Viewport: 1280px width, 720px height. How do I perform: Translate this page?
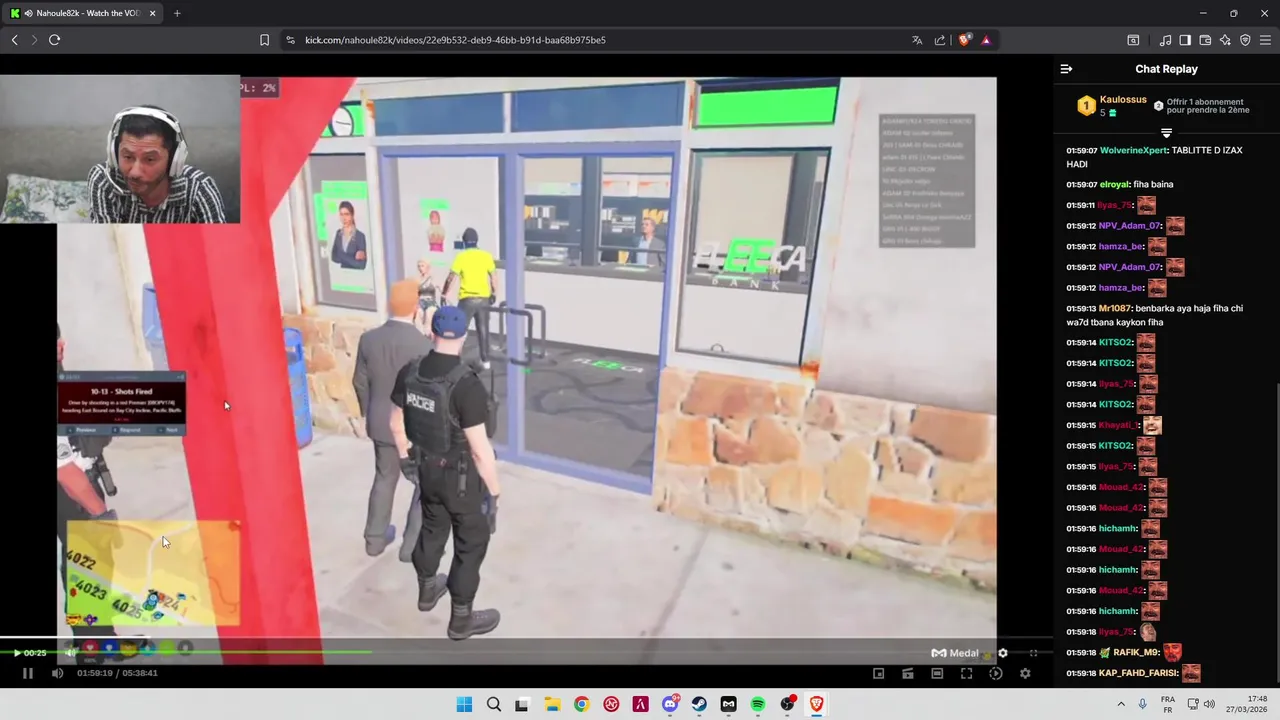tap(917, 40)
